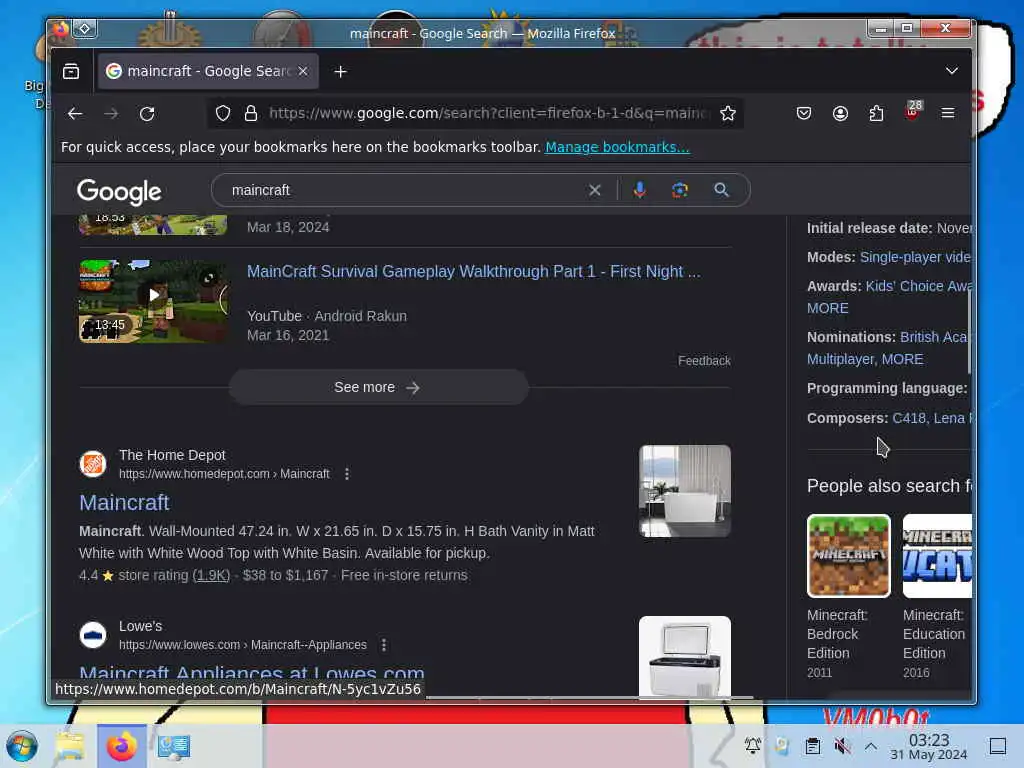Click the Lowe's appliance product thumbnail
1024x768 pixels.
[x=684, y=656]
